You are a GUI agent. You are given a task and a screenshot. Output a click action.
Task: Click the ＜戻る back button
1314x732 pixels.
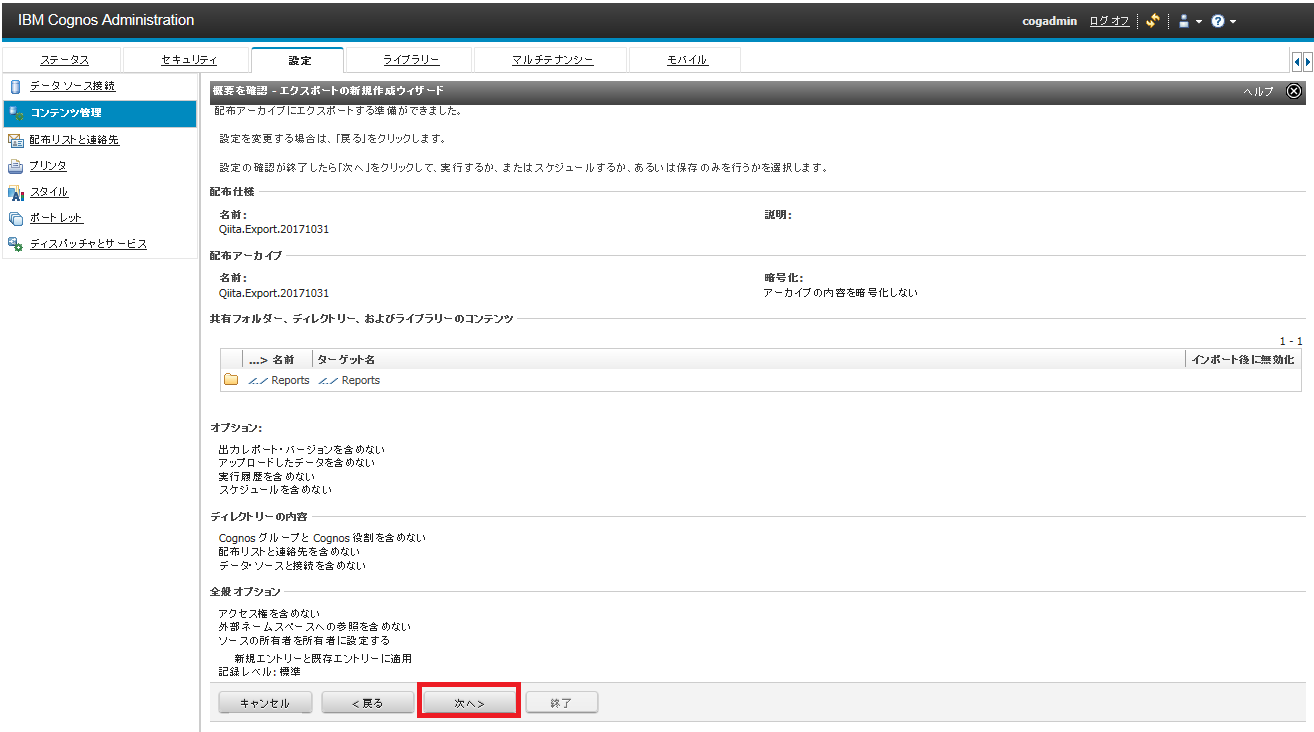tap(367, 703)
